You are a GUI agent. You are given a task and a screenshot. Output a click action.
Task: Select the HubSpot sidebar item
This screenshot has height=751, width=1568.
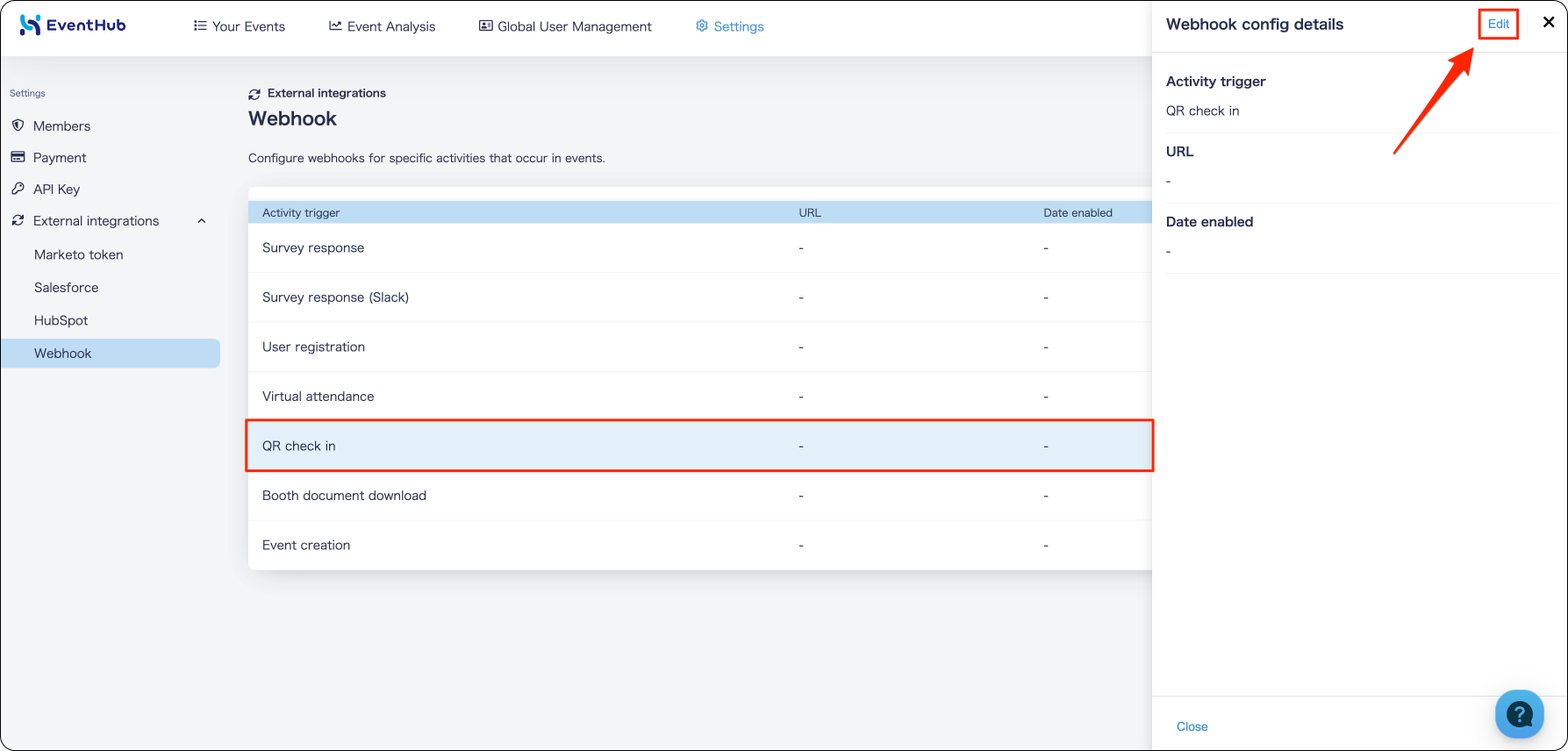coord(61,320)
